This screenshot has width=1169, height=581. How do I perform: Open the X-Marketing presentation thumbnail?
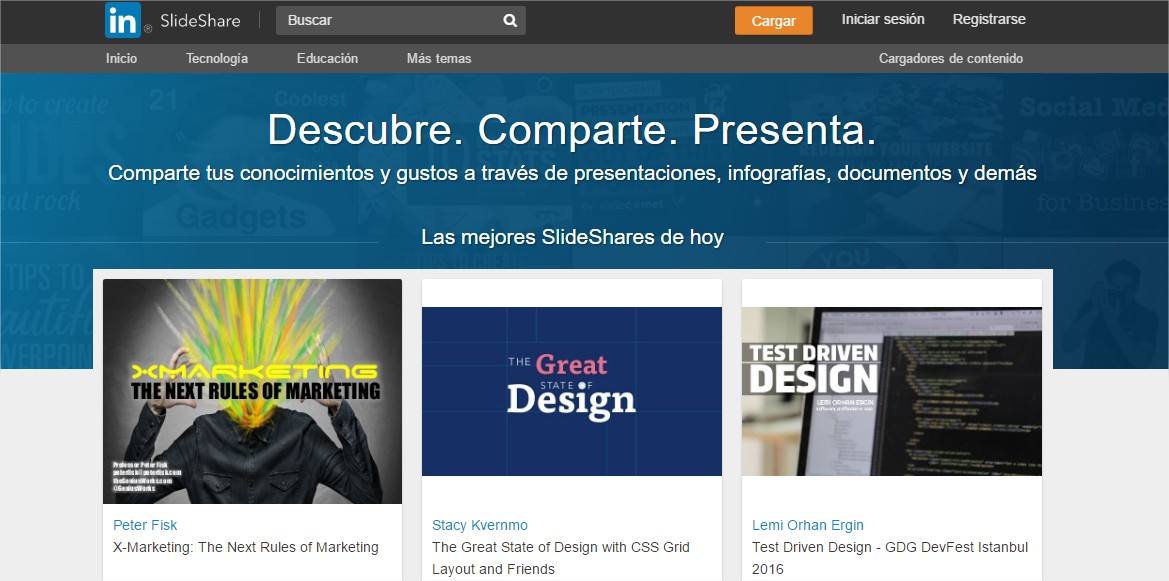coord(252,391)
